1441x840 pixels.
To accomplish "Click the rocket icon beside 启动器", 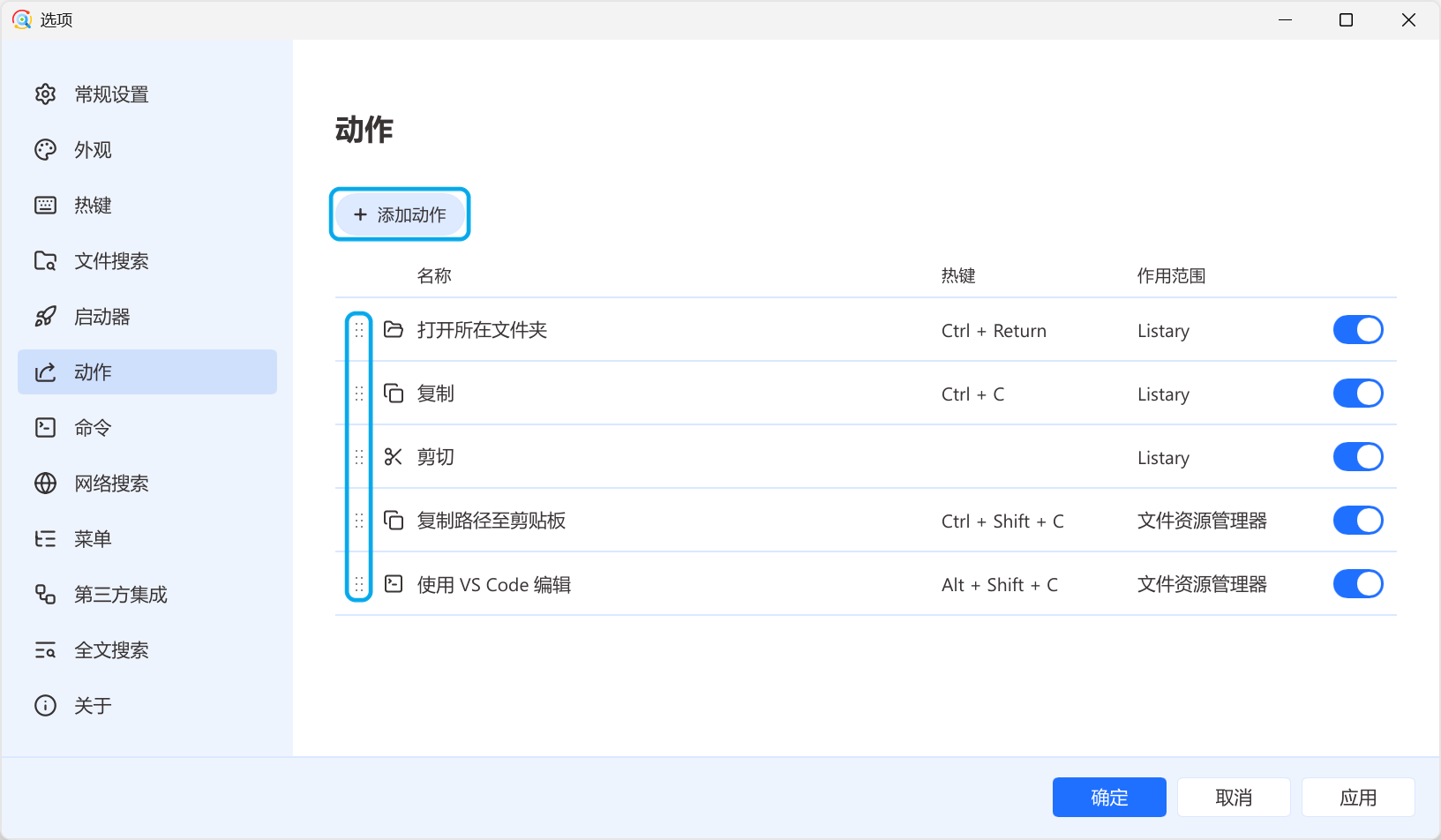I will 45,317.
